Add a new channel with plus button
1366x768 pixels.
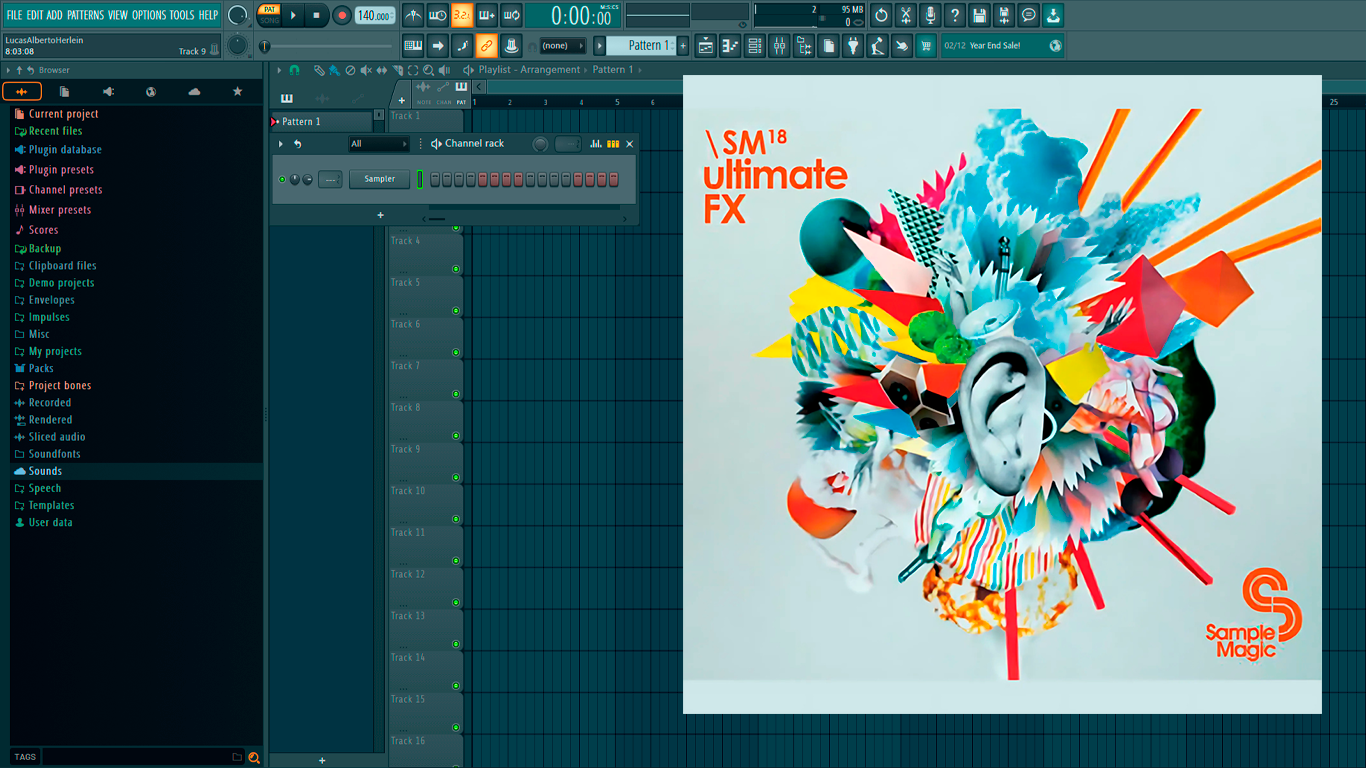pyautogui.click(x=380, y=215)
